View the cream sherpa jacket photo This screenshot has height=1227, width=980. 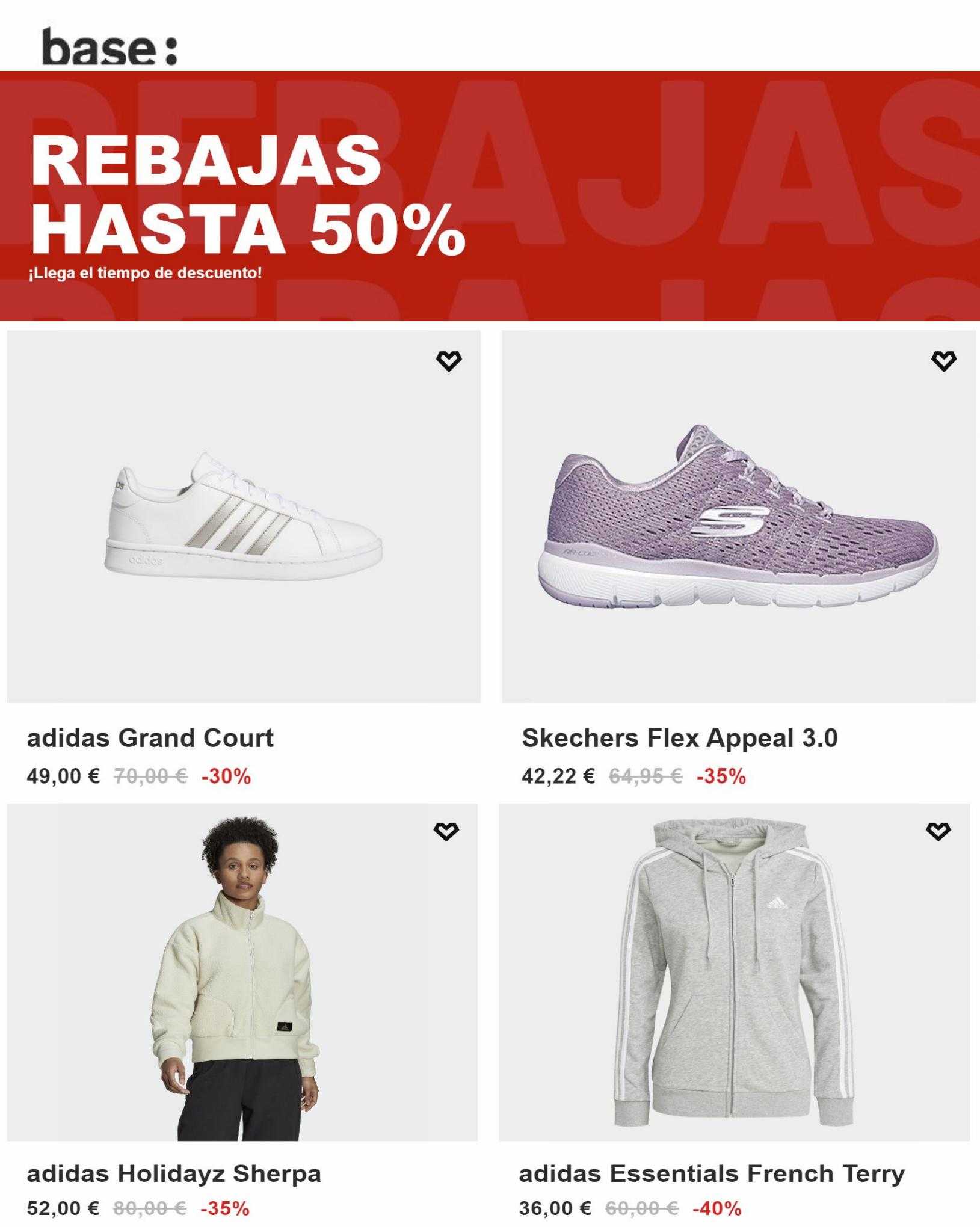242,972
